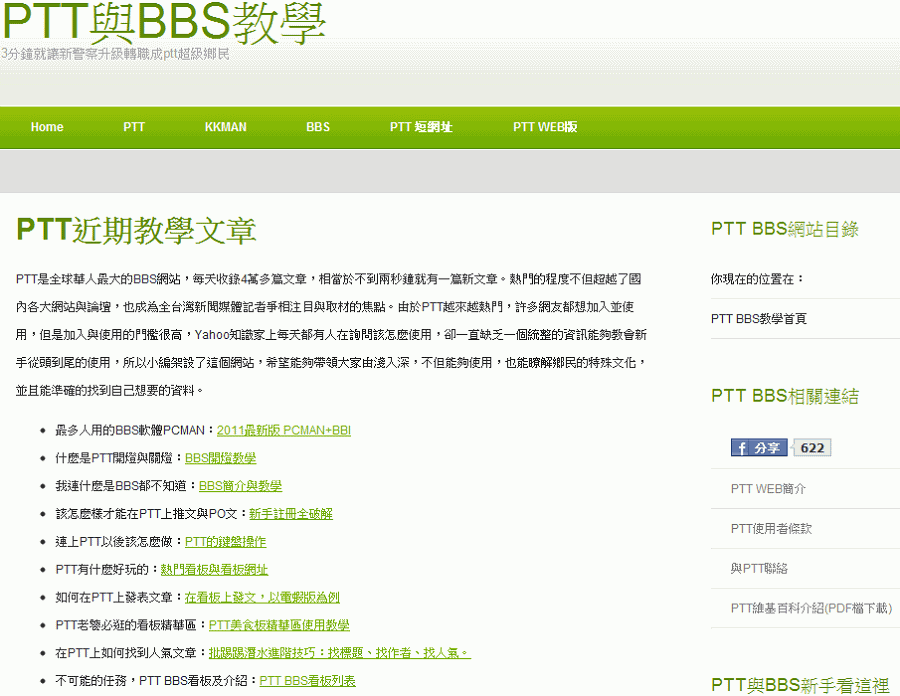This screenshot has width=900, height=696.
Task: Open the 批踢踢潛水進階技巧 link
Action: [x=339, y=653]
